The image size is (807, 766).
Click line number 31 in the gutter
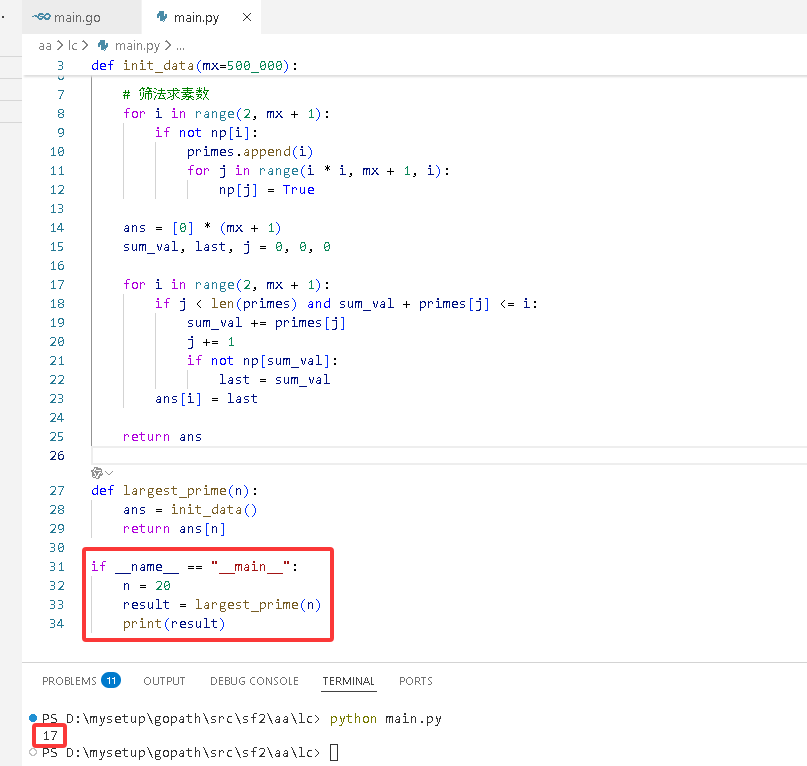click(57, 567)
